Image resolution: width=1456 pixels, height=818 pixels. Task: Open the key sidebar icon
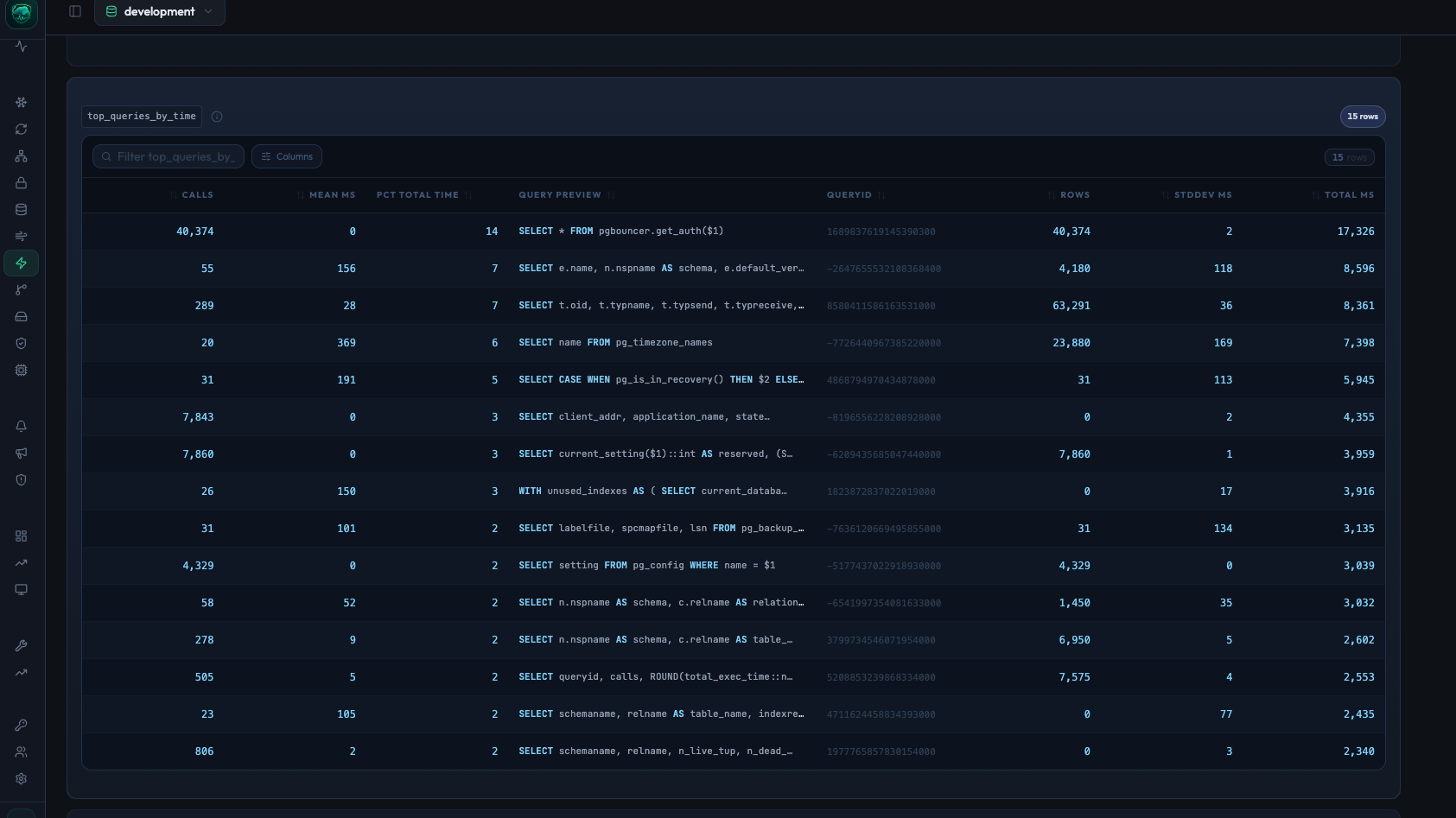click(x=22, y=726)
